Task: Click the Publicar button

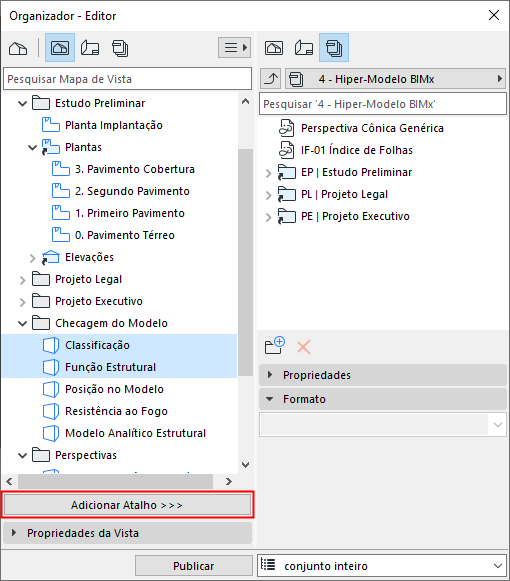Action: [x=193, y=566]
